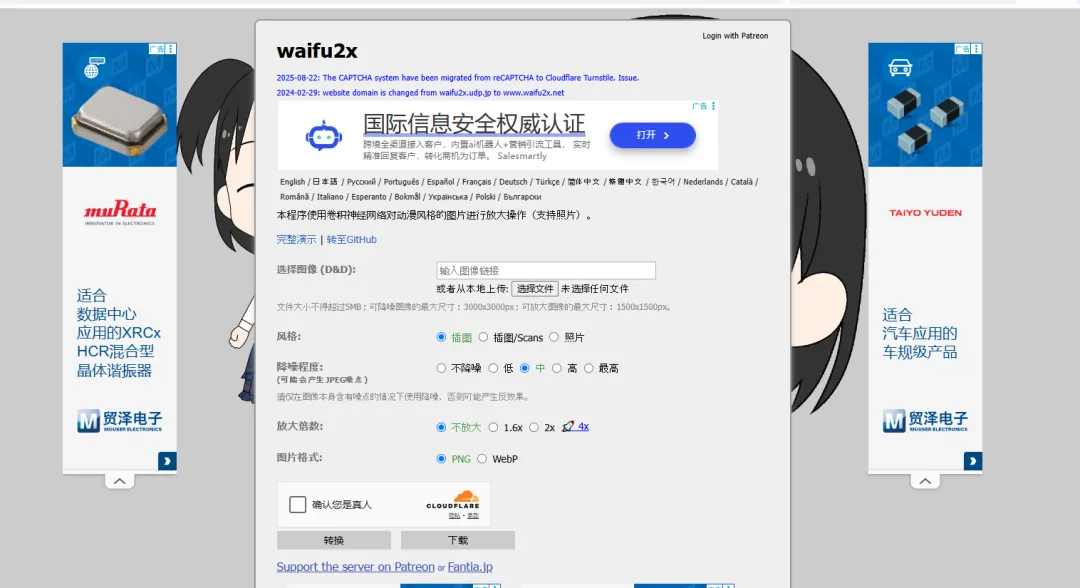Click the car icon in right ad
This screenshot has height=588, width=1080.
click(x=900, y=67)
